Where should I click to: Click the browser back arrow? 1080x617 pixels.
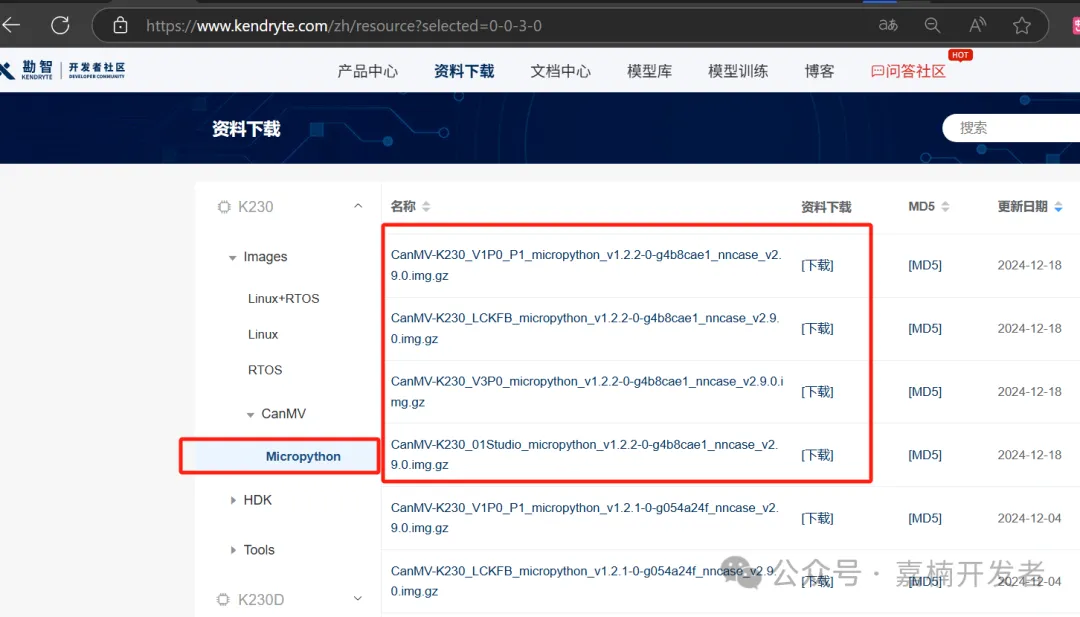tap(12, 25)
